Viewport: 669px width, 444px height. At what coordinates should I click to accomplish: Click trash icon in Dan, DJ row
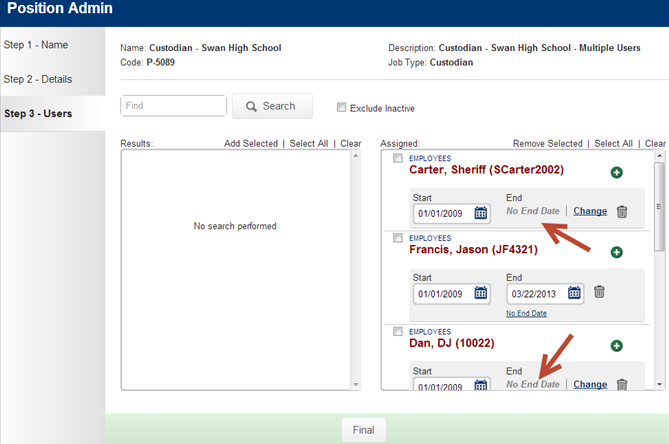(x=622, y=384)
